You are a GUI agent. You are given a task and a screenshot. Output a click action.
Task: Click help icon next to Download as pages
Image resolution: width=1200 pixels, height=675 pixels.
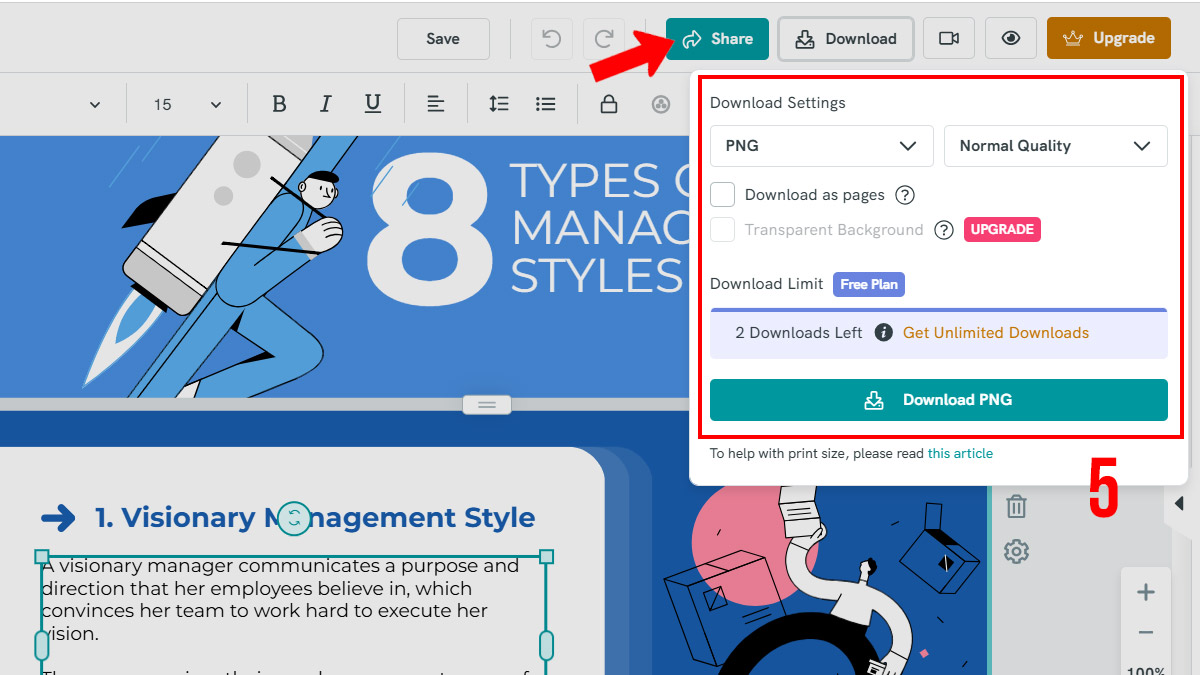(x=904, y=195)
